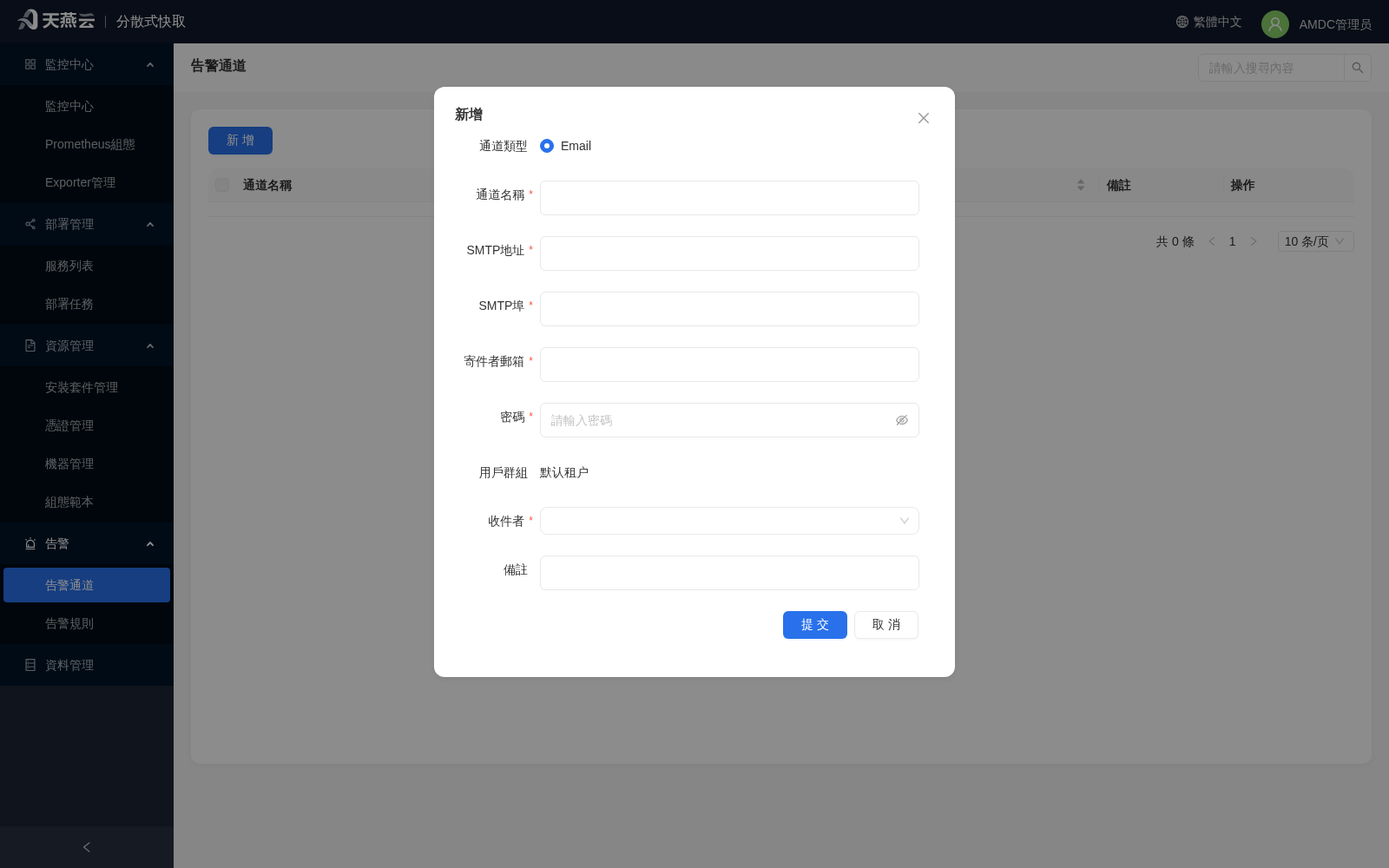This screenshot has width=1389, height=868.
Task: Select 告警通道 menu item
Action: pyautogui.click(x=87, y=585)
